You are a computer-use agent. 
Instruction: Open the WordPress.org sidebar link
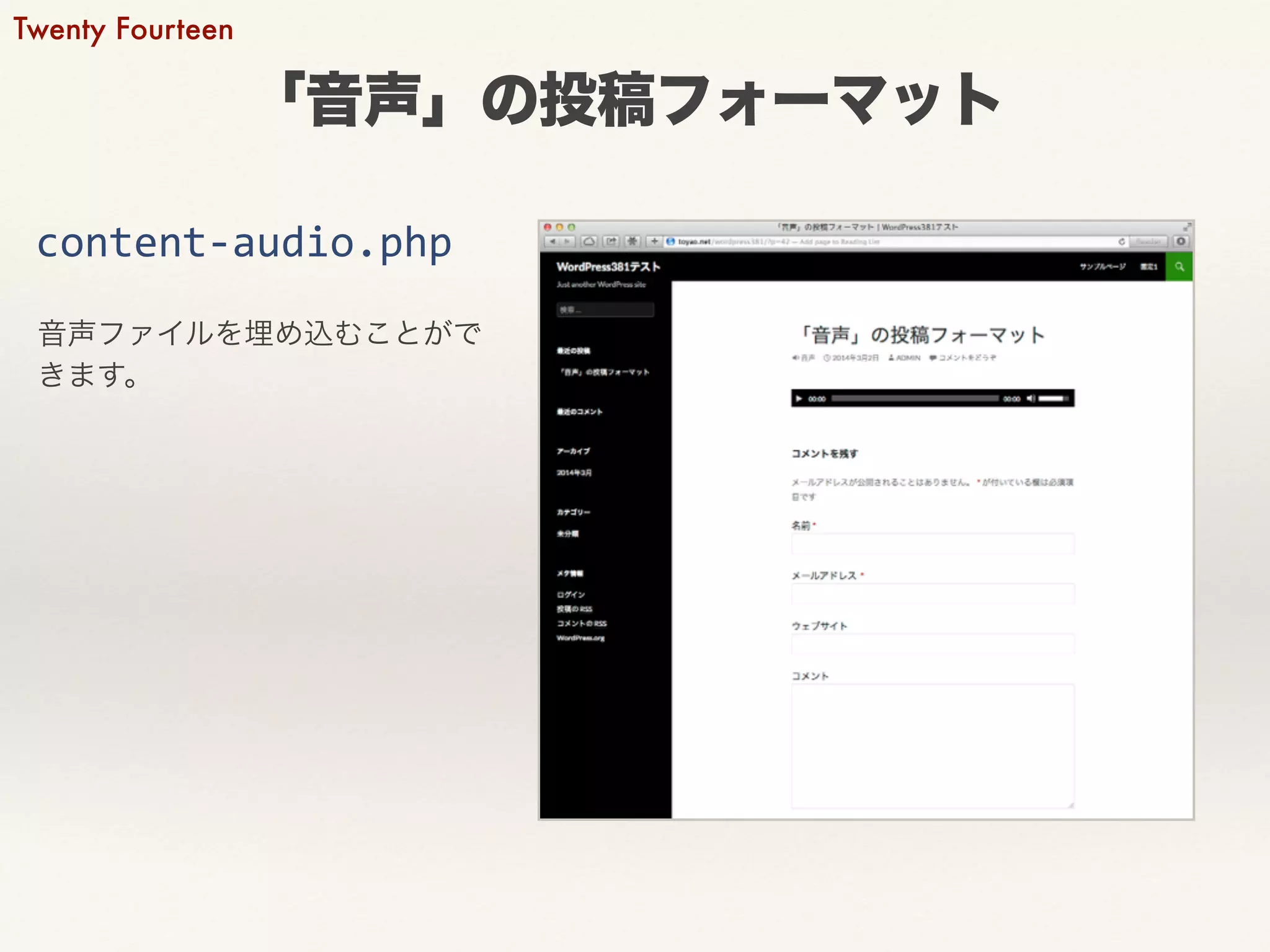click(580, 638)
